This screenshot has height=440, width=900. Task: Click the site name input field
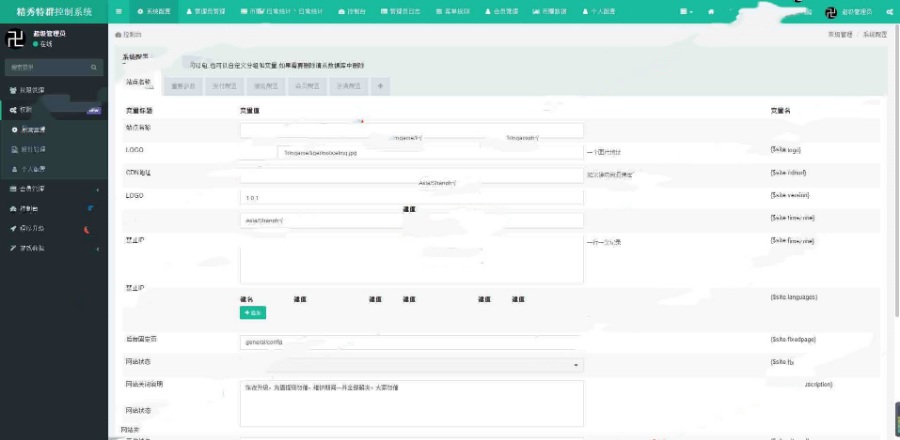pos(411,130)
